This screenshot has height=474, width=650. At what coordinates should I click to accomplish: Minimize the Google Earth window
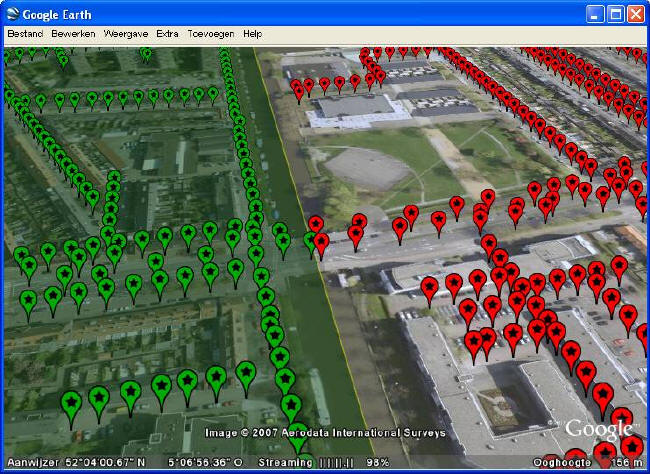(x=595, y=15)
